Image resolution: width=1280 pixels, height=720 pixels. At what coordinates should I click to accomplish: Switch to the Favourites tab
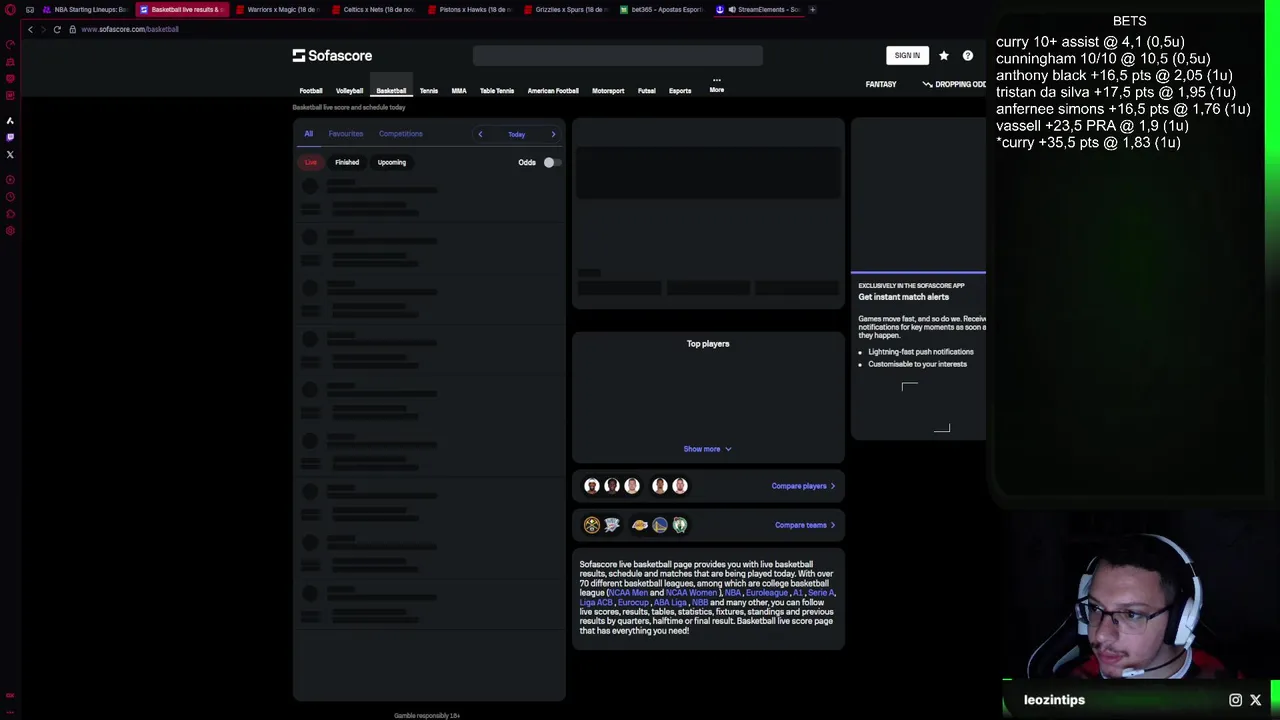(x=346, y=134)
